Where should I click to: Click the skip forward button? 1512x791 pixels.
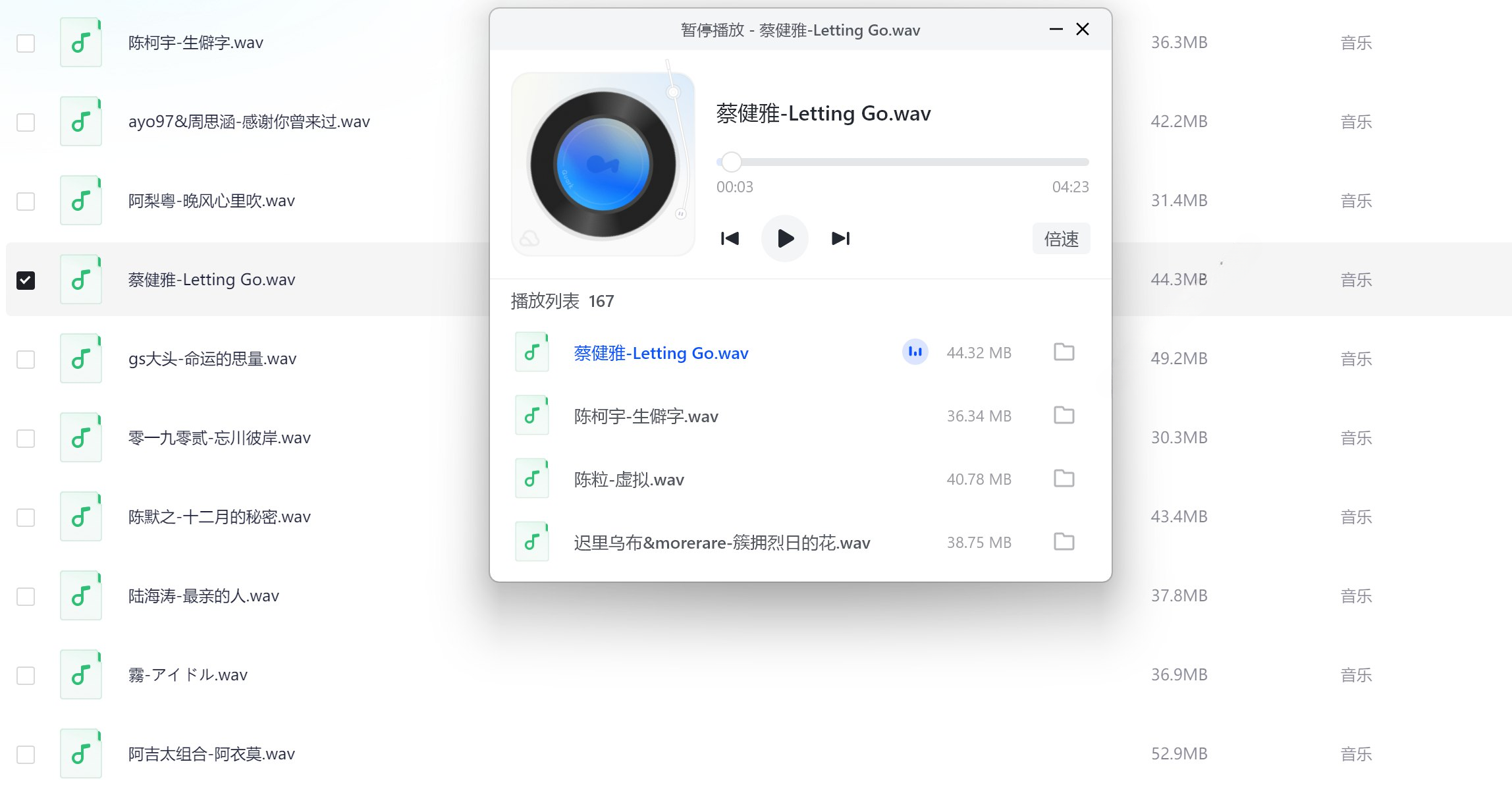(x=840, y=238)
